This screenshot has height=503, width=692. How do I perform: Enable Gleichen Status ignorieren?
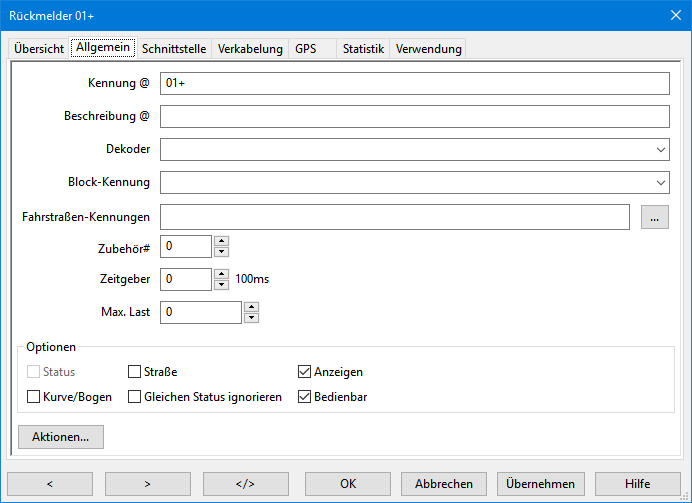click(135, 397)
